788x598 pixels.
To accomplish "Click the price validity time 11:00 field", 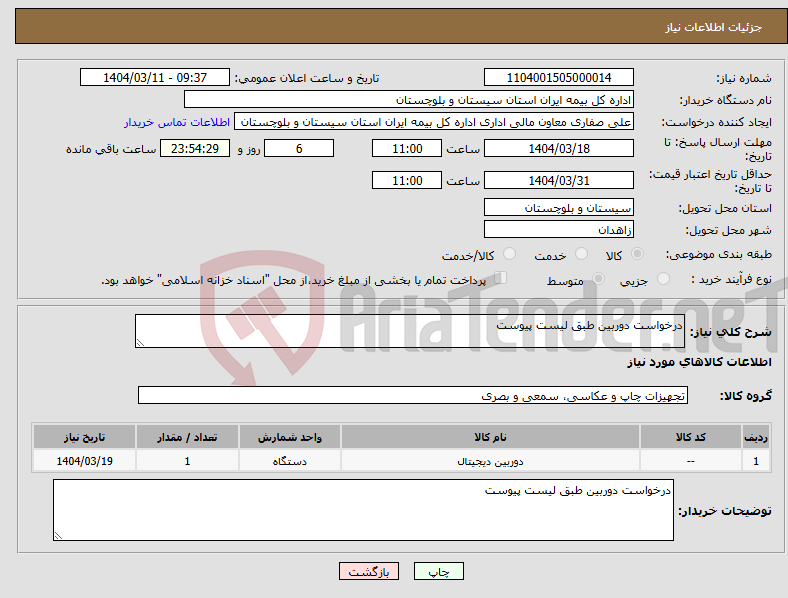I will [407, 180].
